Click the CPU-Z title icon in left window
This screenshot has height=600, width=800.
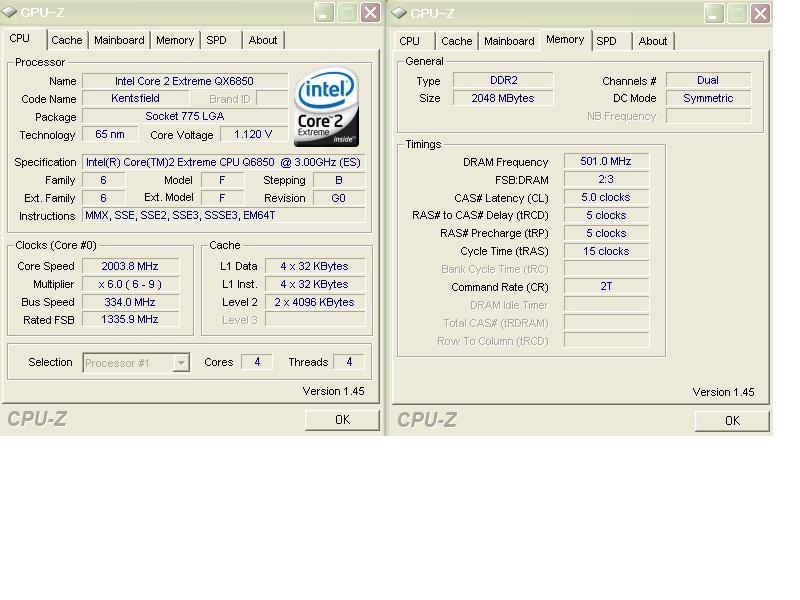click(x=9, y=12)
